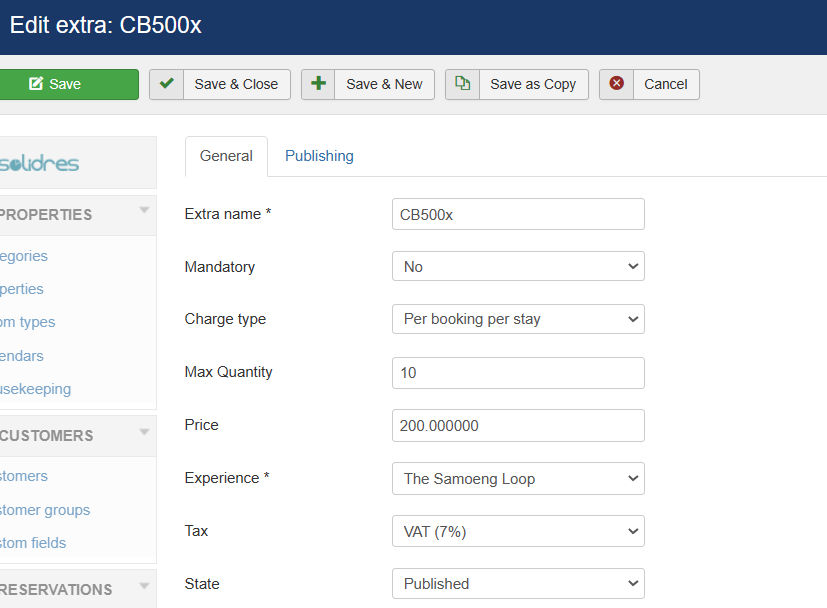Open the State dropdown showing Published
Image resolution: width=827 pixels, height=608 pixels.
pos(518,584)
